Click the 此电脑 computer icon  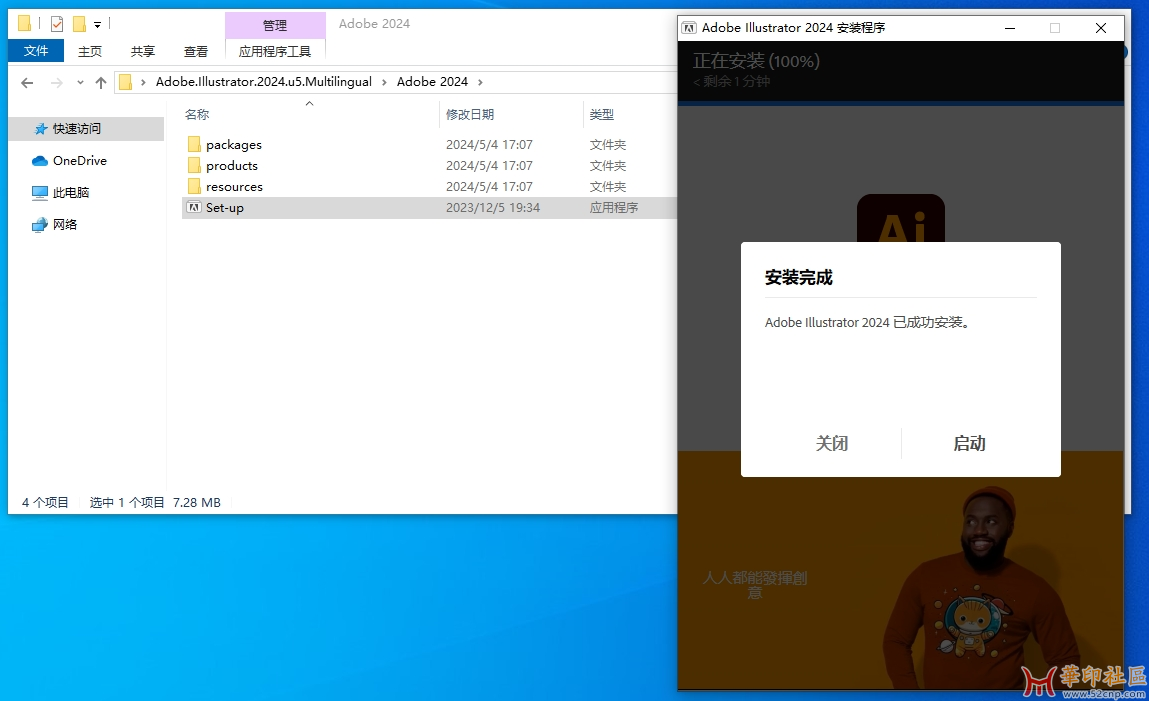(40, 193)
